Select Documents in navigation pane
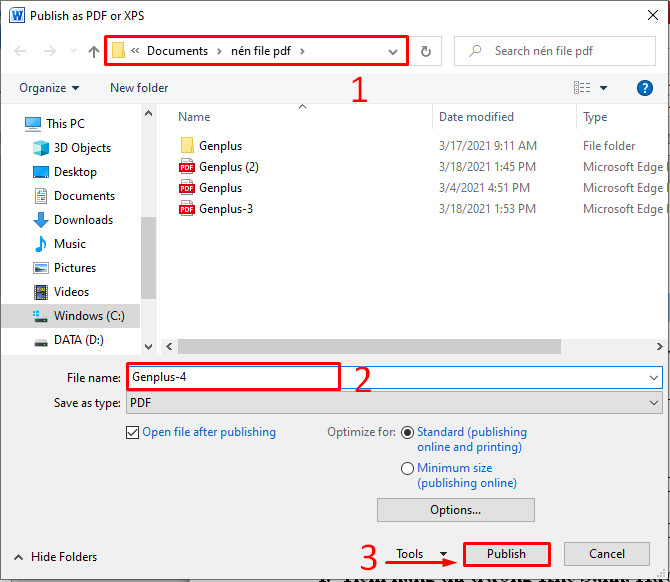Screen dimensions: 670x582 [x=74, y=196]
